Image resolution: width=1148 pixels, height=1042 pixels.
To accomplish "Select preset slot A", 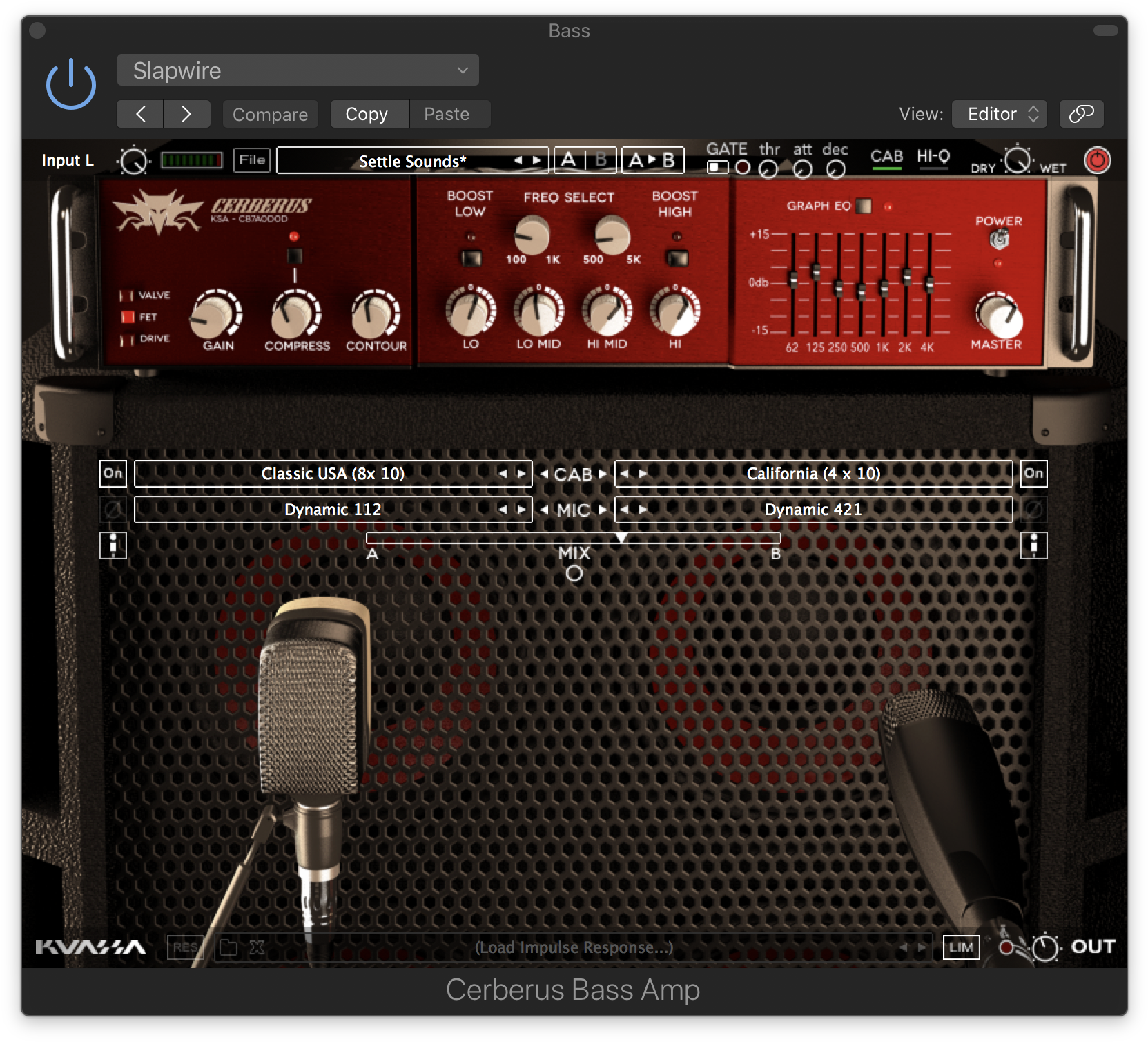I will click(569, 160).
